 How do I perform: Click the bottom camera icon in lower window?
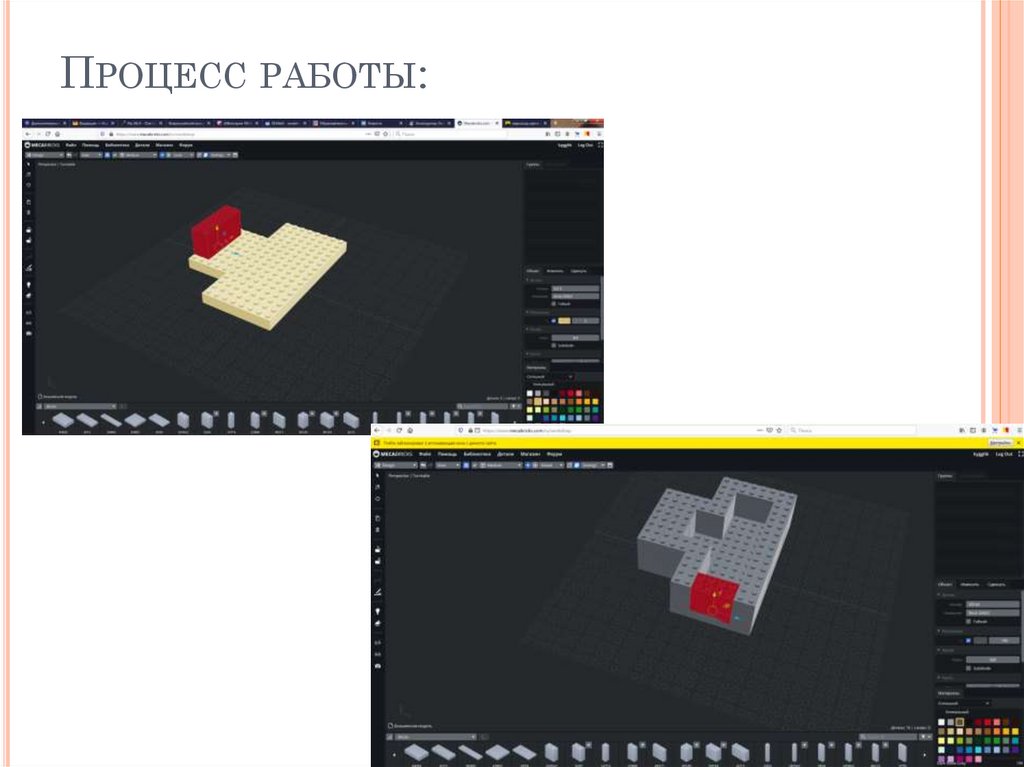[x=377, y=666]
